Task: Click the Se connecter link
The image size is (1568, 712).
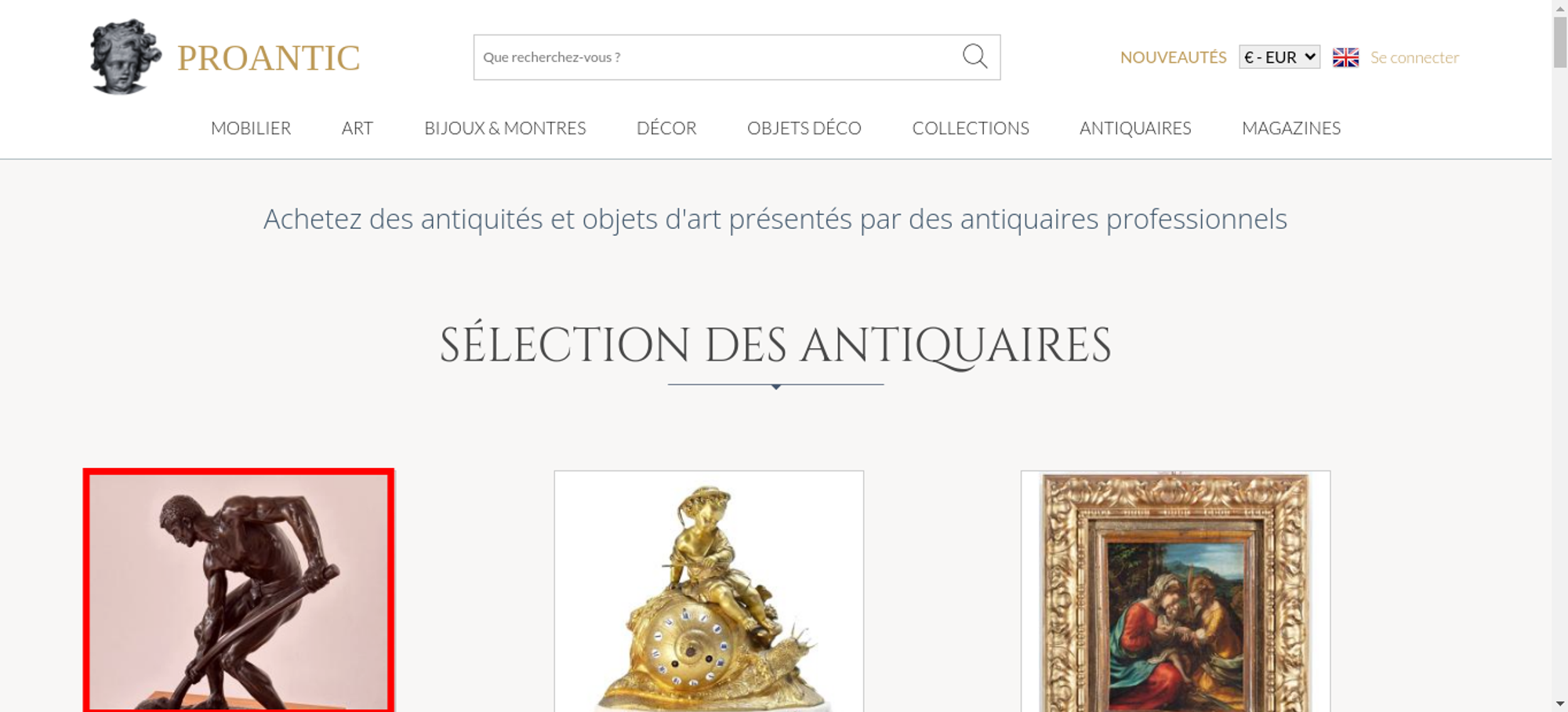Action: tap(1414, 57)
